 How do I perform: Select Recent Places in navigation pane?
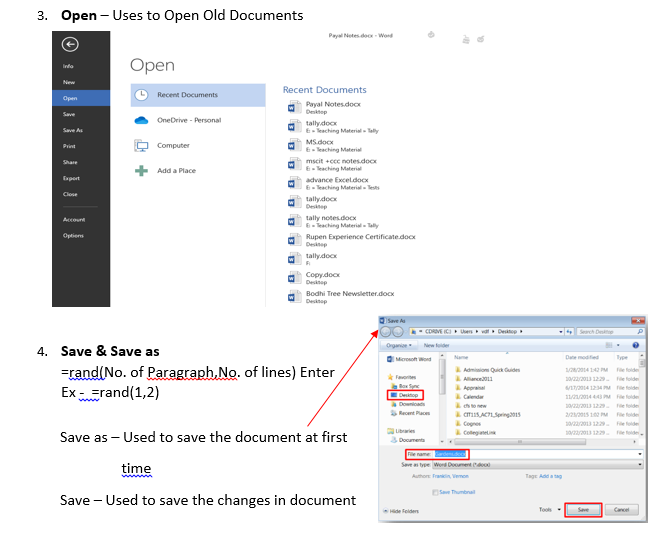point(411,413)
